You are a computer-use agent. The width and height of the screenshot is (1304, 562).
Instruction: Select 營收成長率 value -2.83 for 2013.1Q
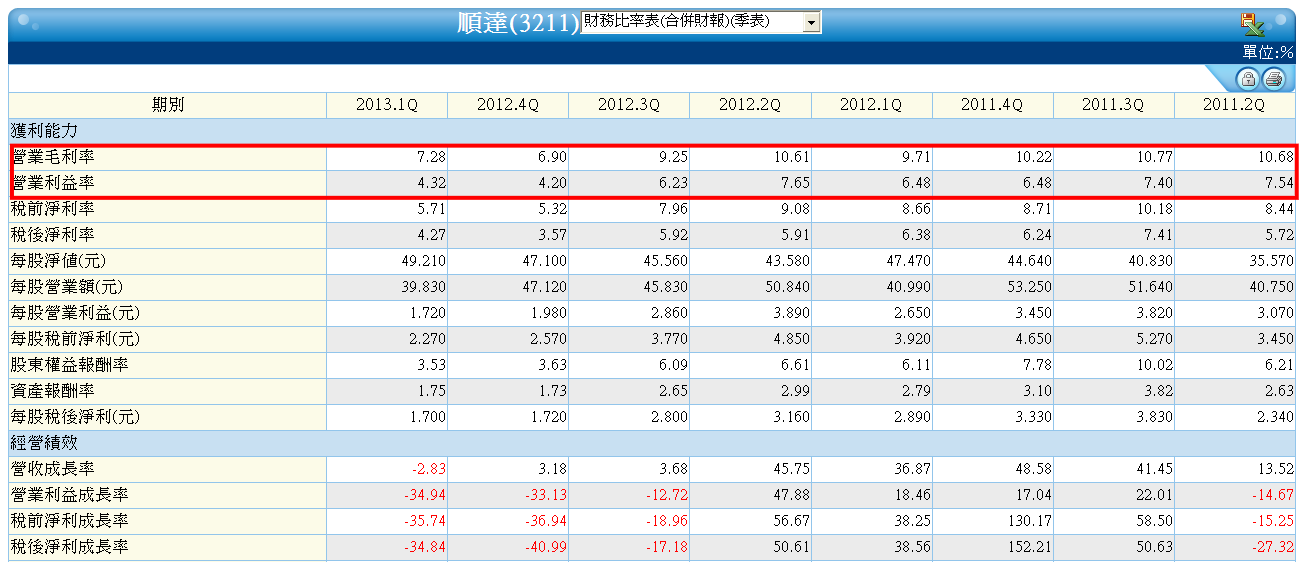[x=429, y=469]
